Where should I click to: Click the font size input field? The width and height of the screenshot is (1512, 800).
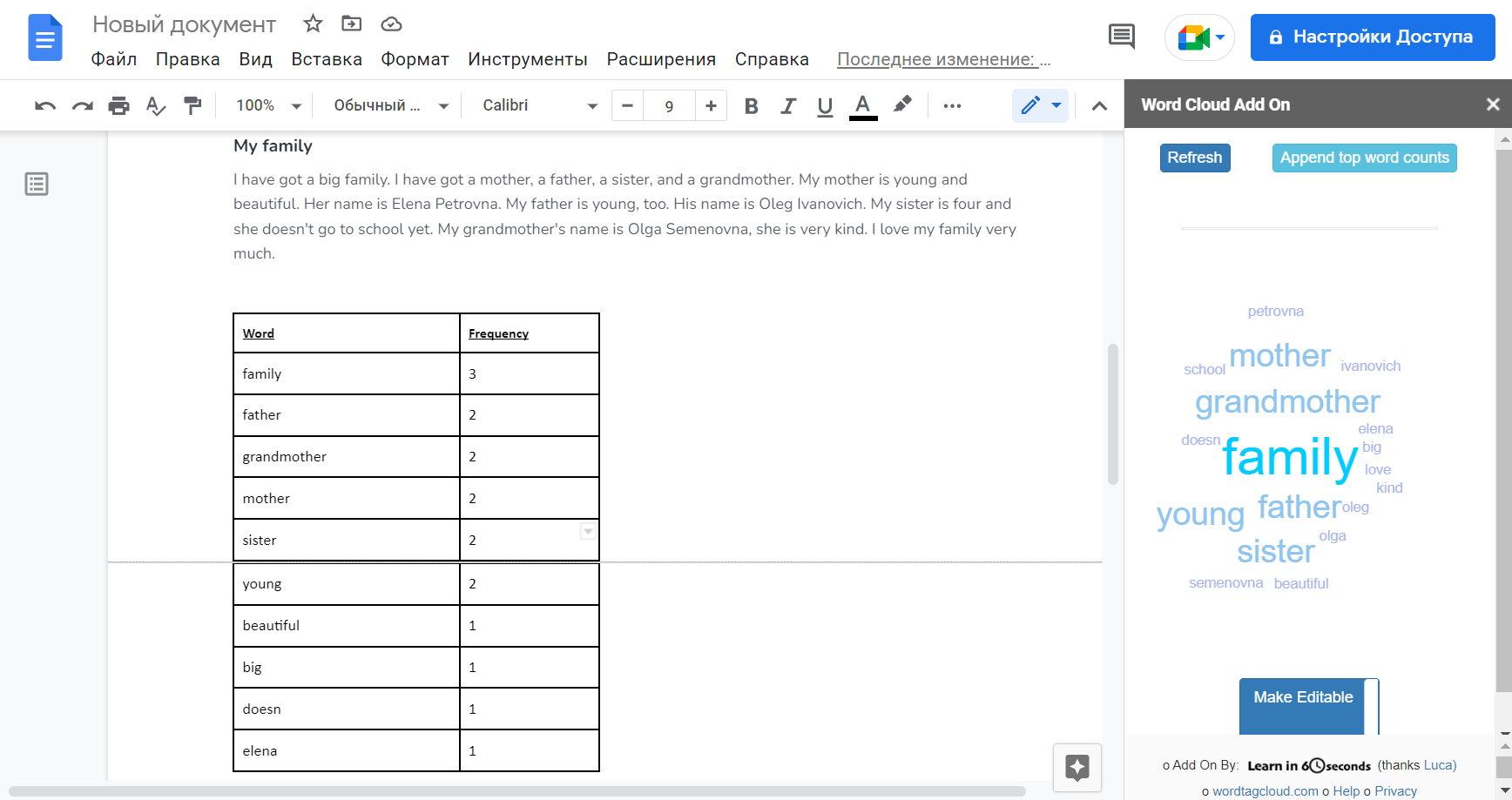[x=669, y=106]
